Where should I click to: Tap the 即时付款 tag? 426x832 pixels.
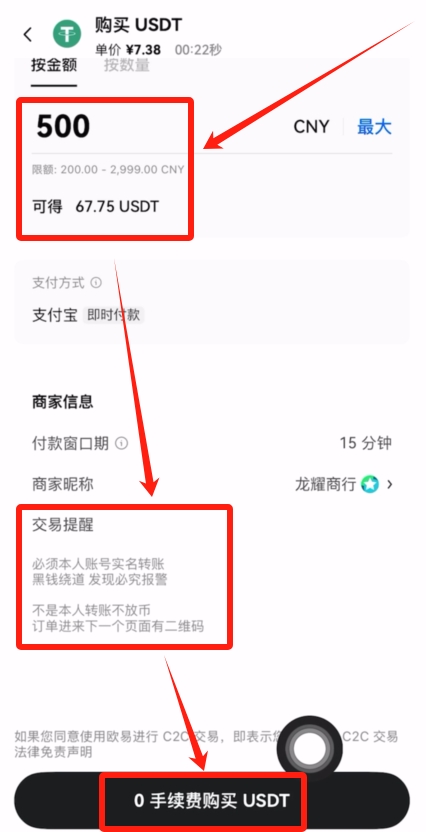(114, 315)
